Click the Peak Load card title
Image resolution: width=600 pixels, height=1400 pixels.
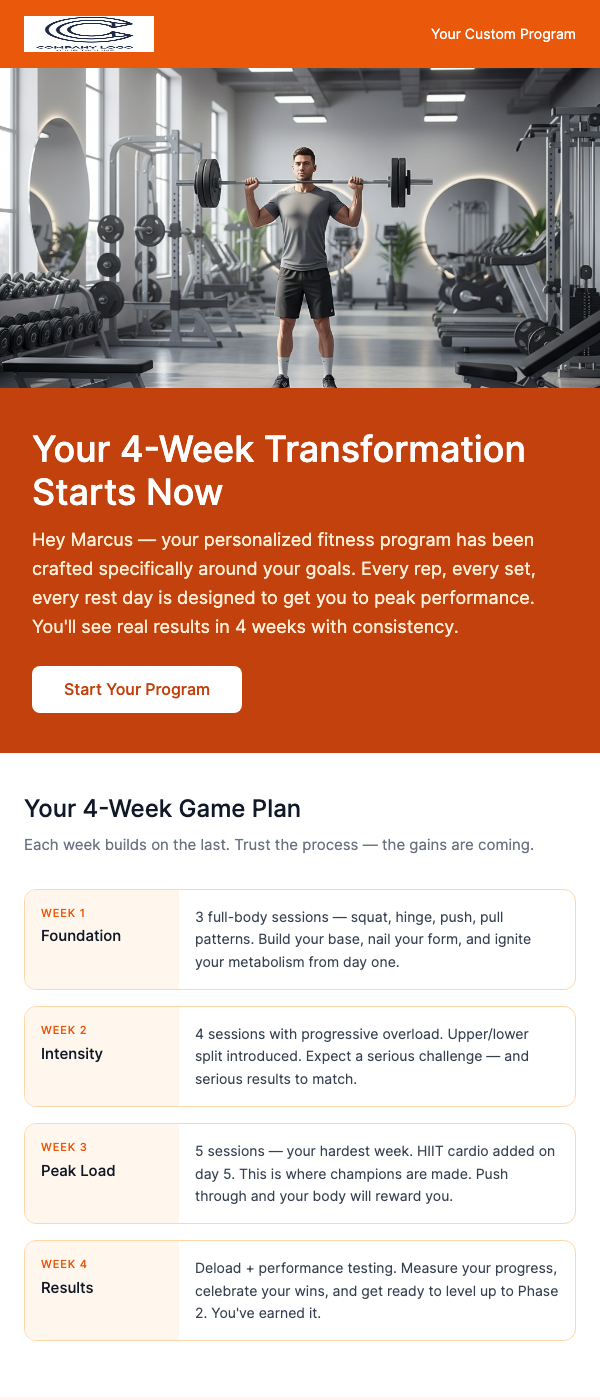[x=78, y=1170]
